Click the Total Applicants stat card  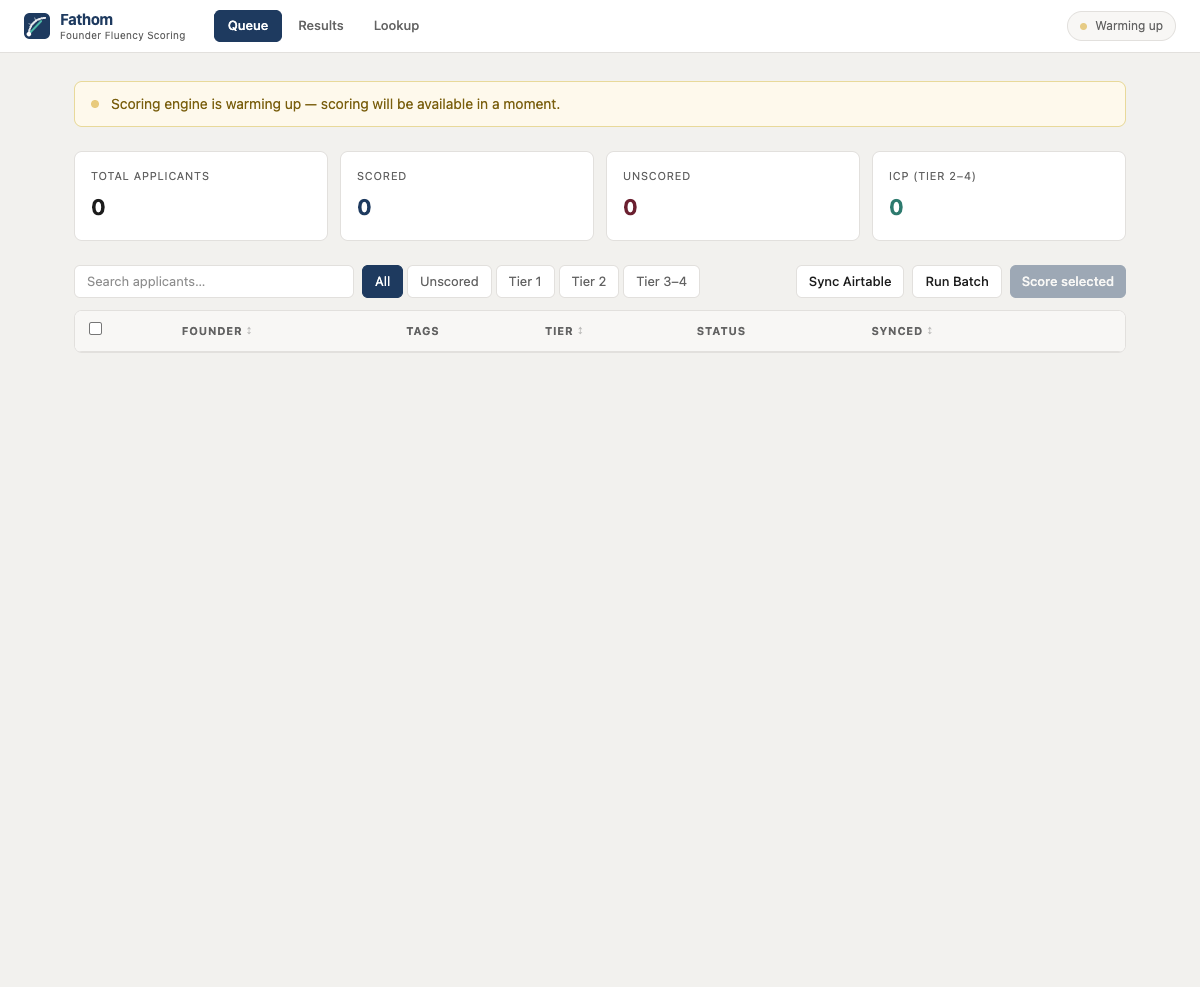coord(201,196)
